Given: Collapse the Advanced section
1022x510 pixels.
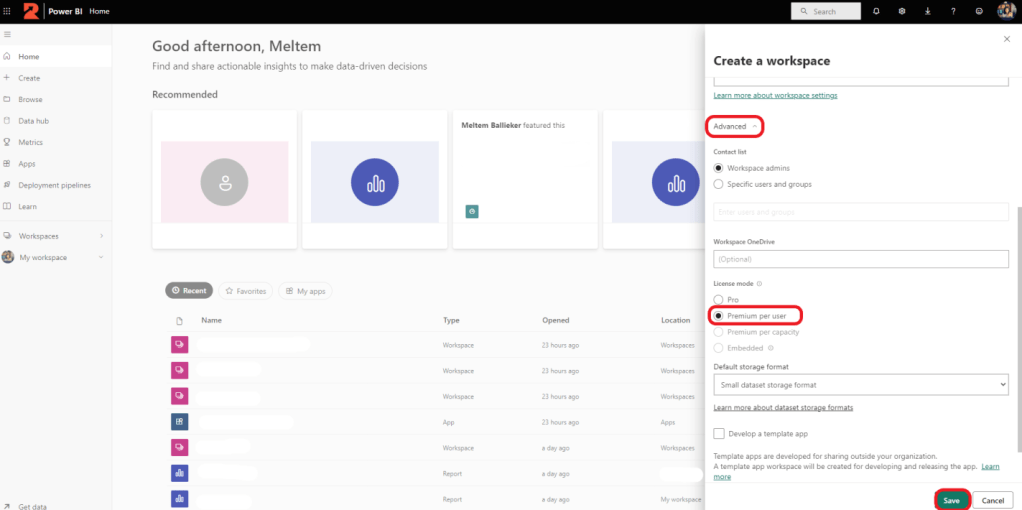Looking at the screenshot, I should tap(735, 126).
